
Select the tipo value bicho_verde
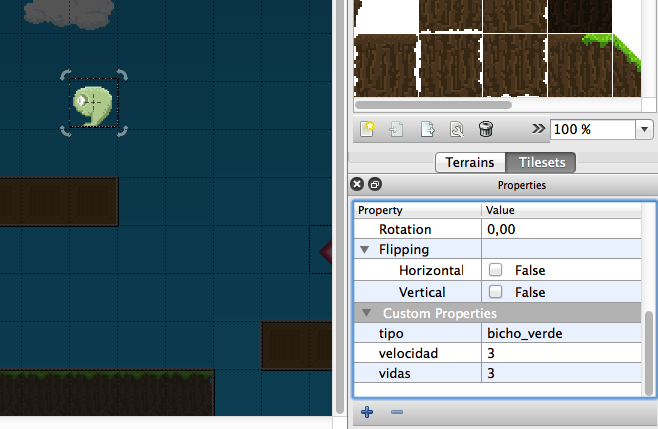tap(561, 333)
